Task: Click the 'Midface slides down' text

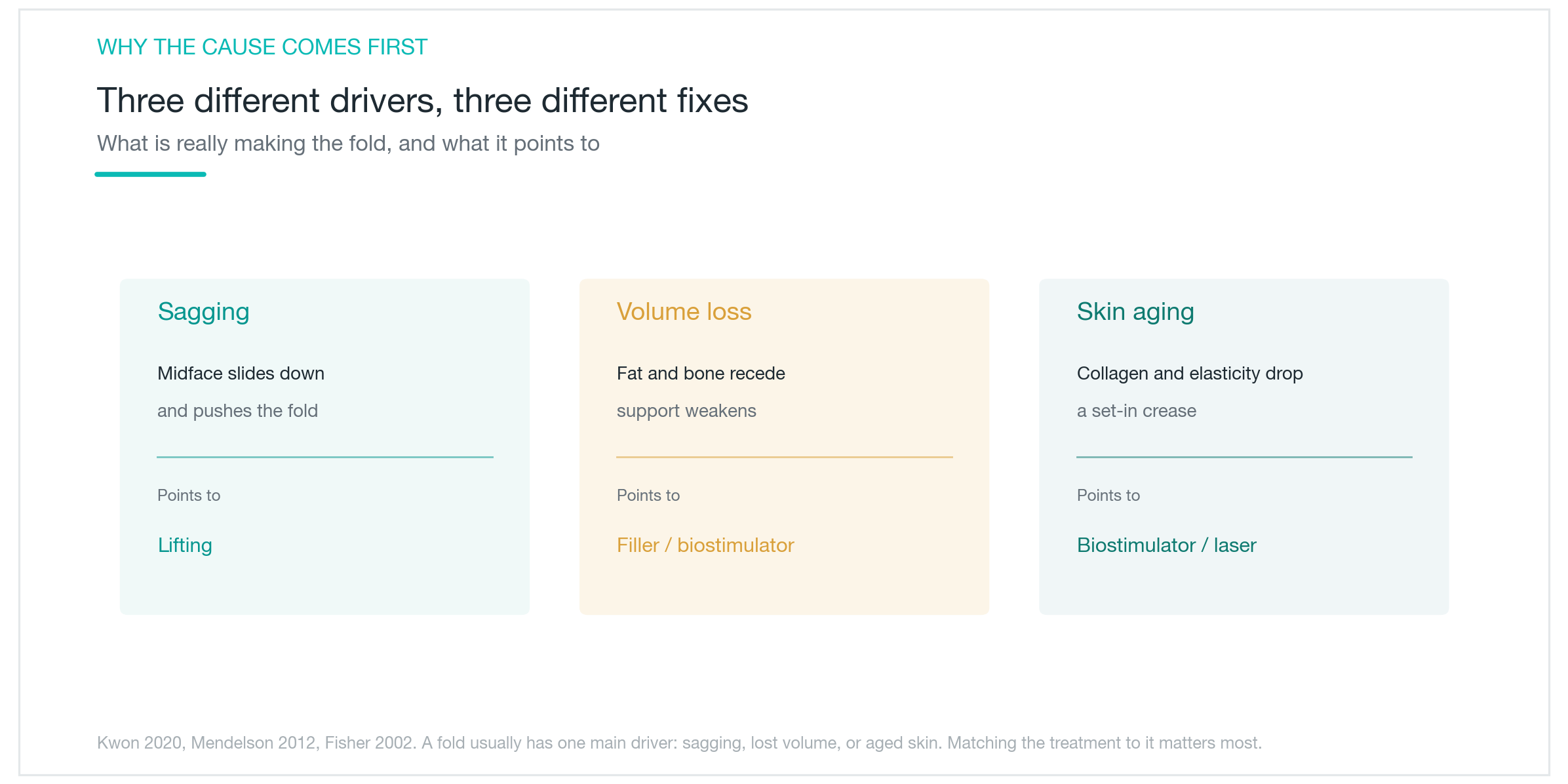Action: [241, 373]
